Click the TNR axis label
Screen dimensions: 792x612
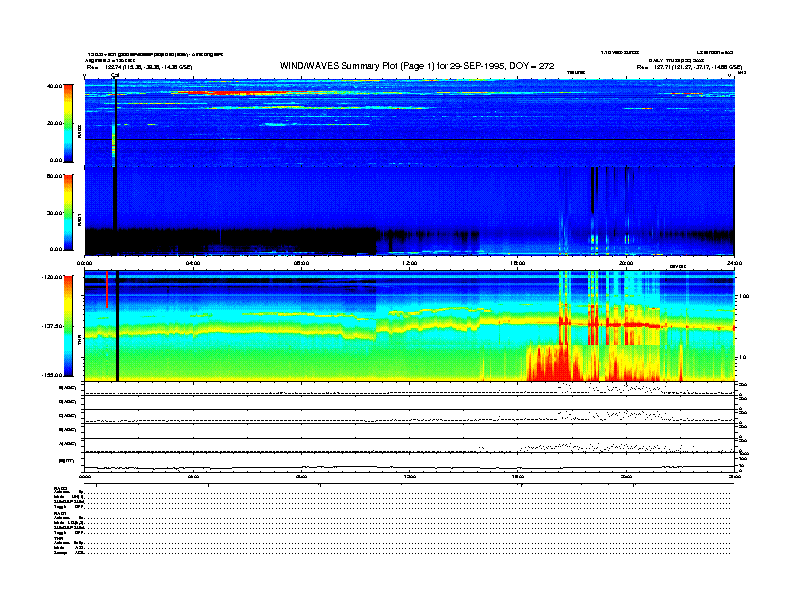point(79,341)
